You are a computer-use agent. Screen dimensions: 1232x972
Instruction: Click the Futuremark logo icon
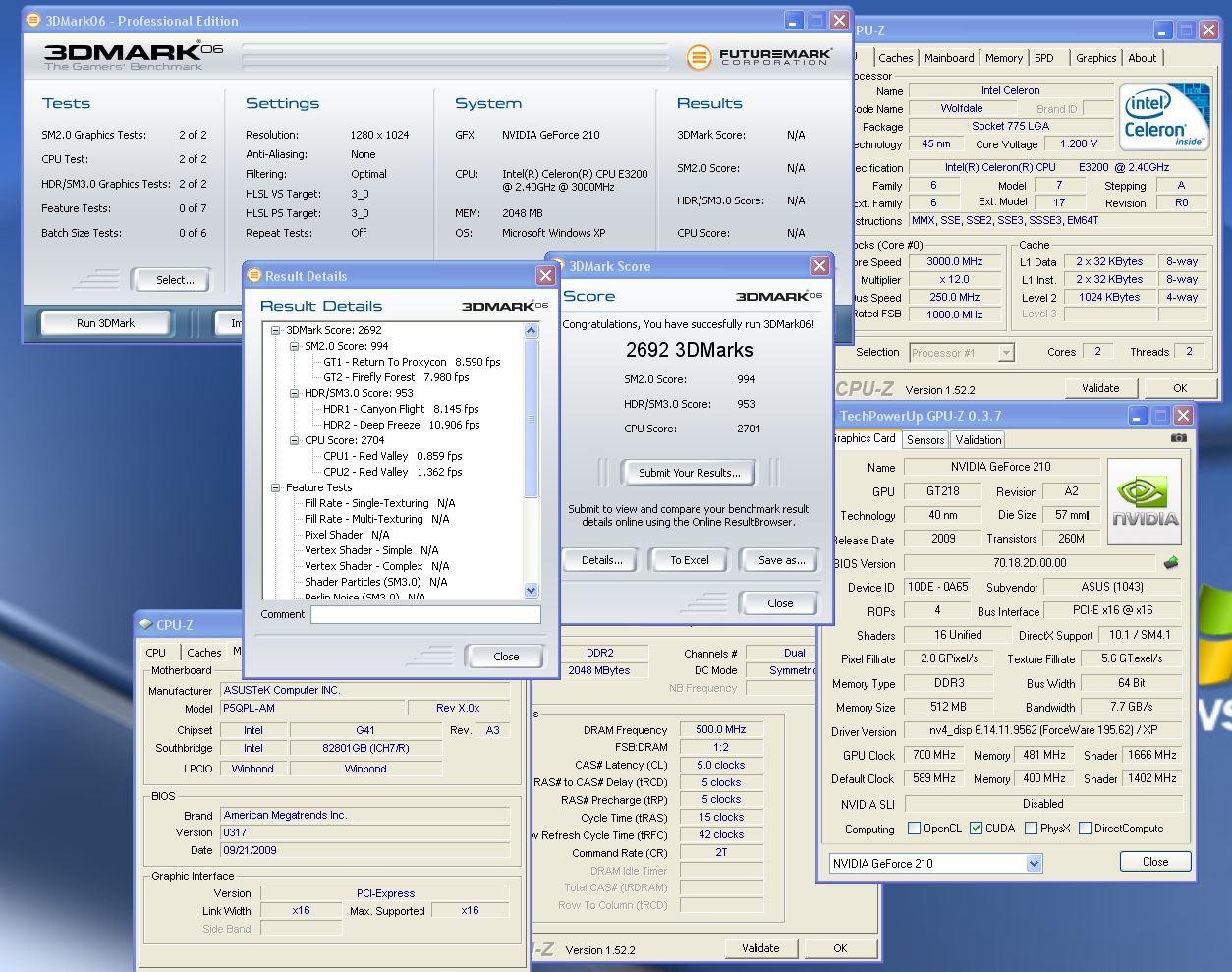coord(699,57)
